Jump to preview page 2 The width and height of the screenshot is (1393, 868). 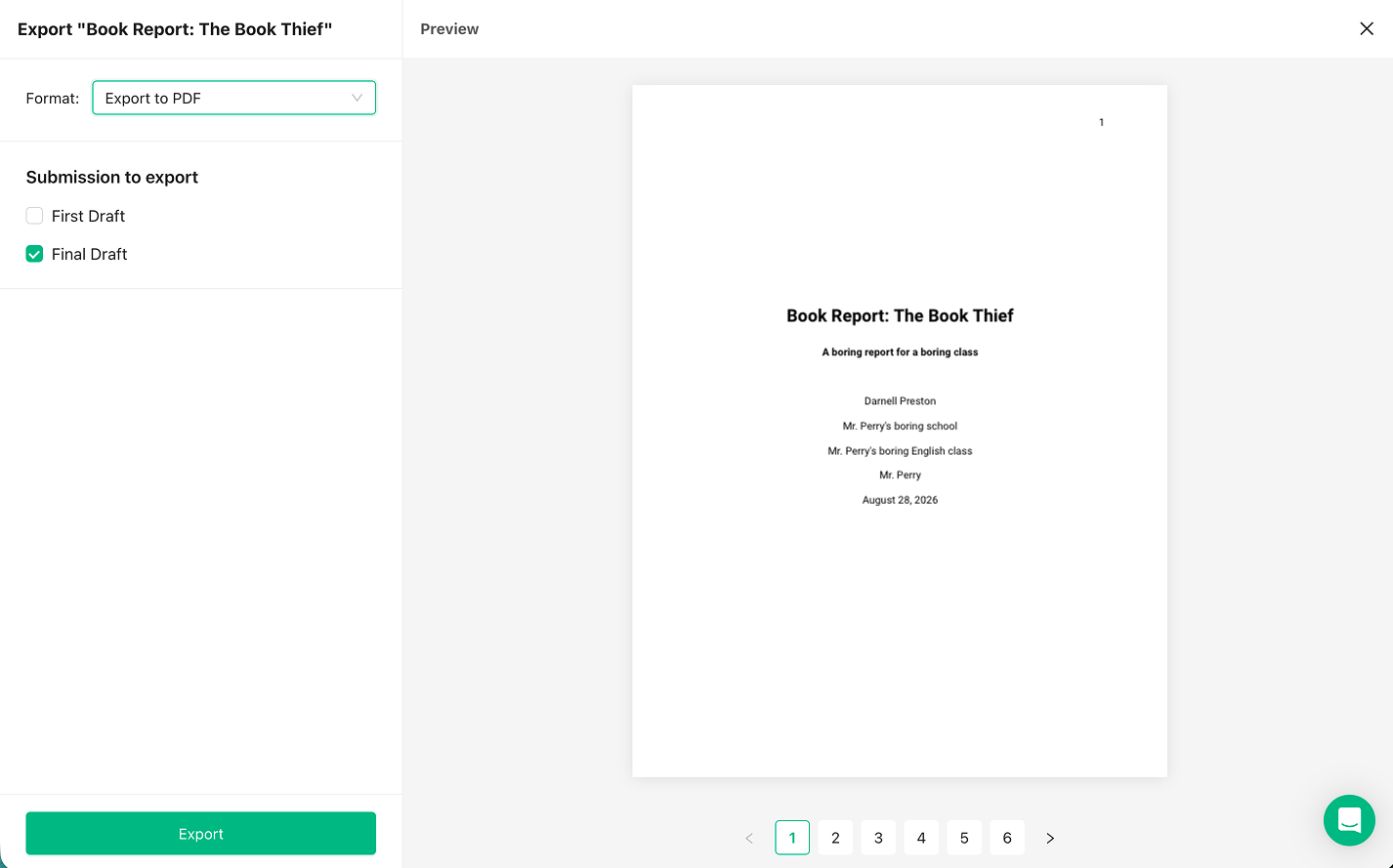[x=835, y=838]
